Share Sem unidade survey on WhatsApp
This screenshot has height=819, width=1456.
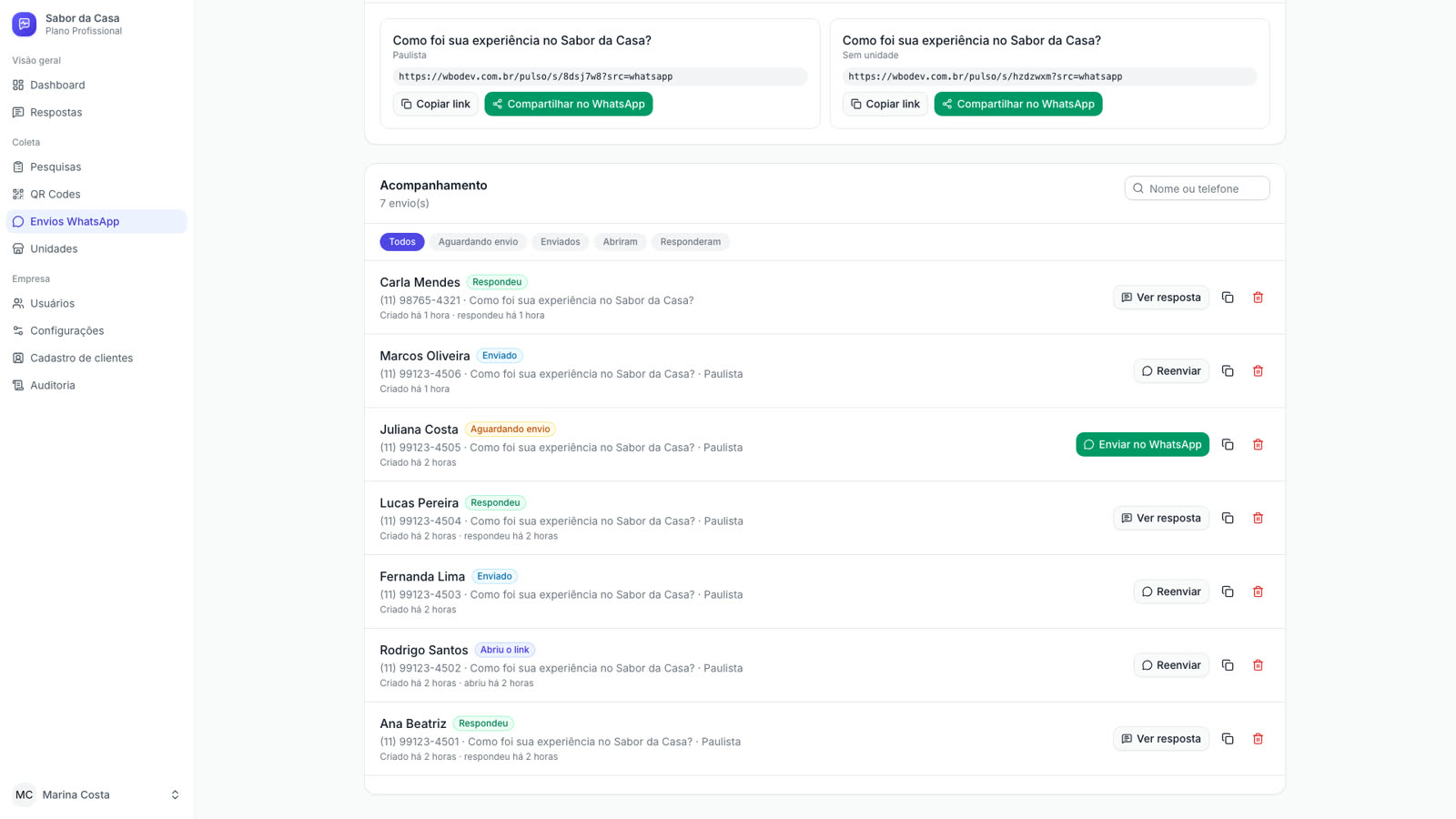tap(1018, 104)
